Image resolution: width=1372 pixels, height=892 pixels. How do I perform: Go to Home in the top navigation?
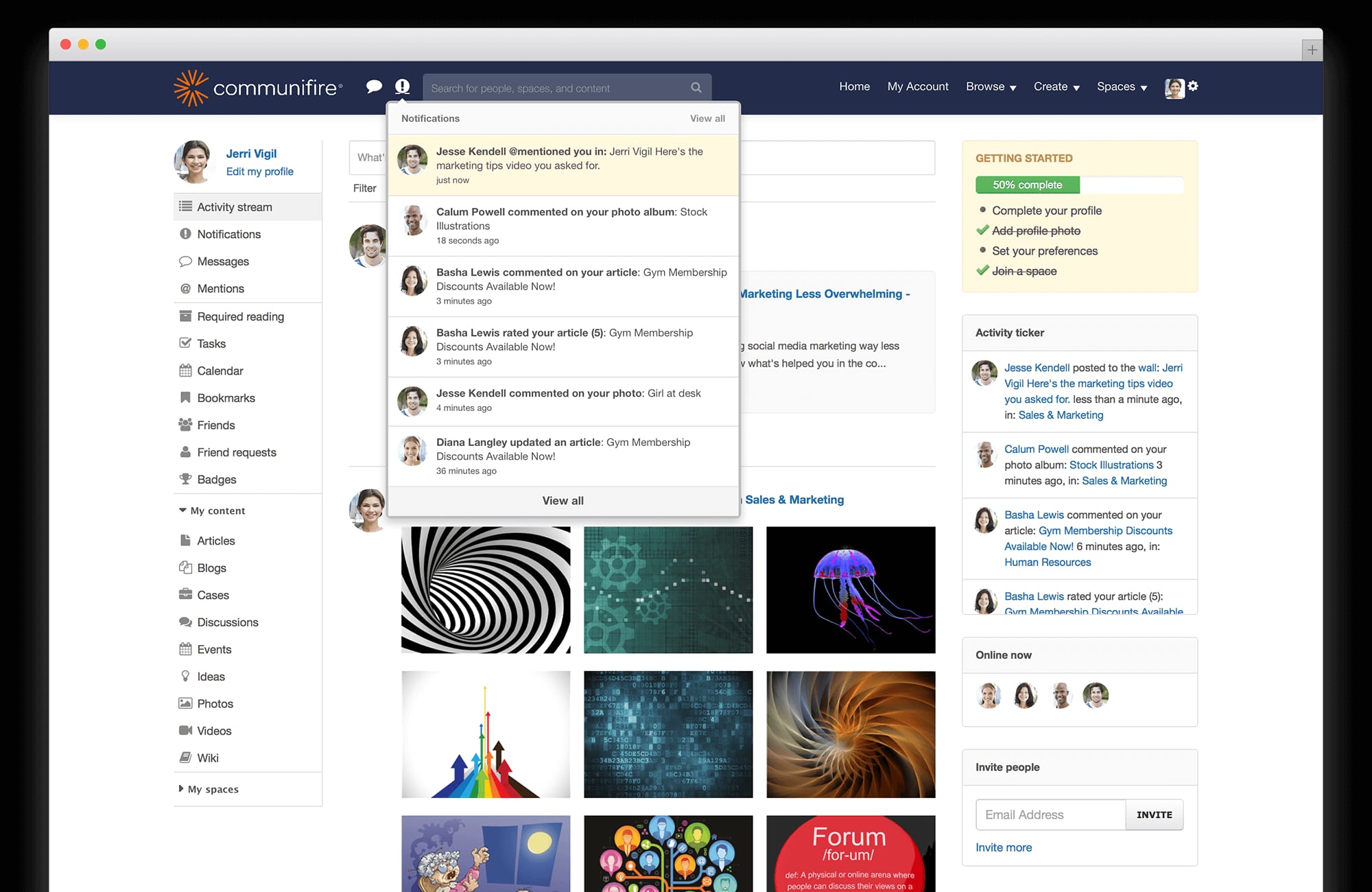click(x=854, y=86)
